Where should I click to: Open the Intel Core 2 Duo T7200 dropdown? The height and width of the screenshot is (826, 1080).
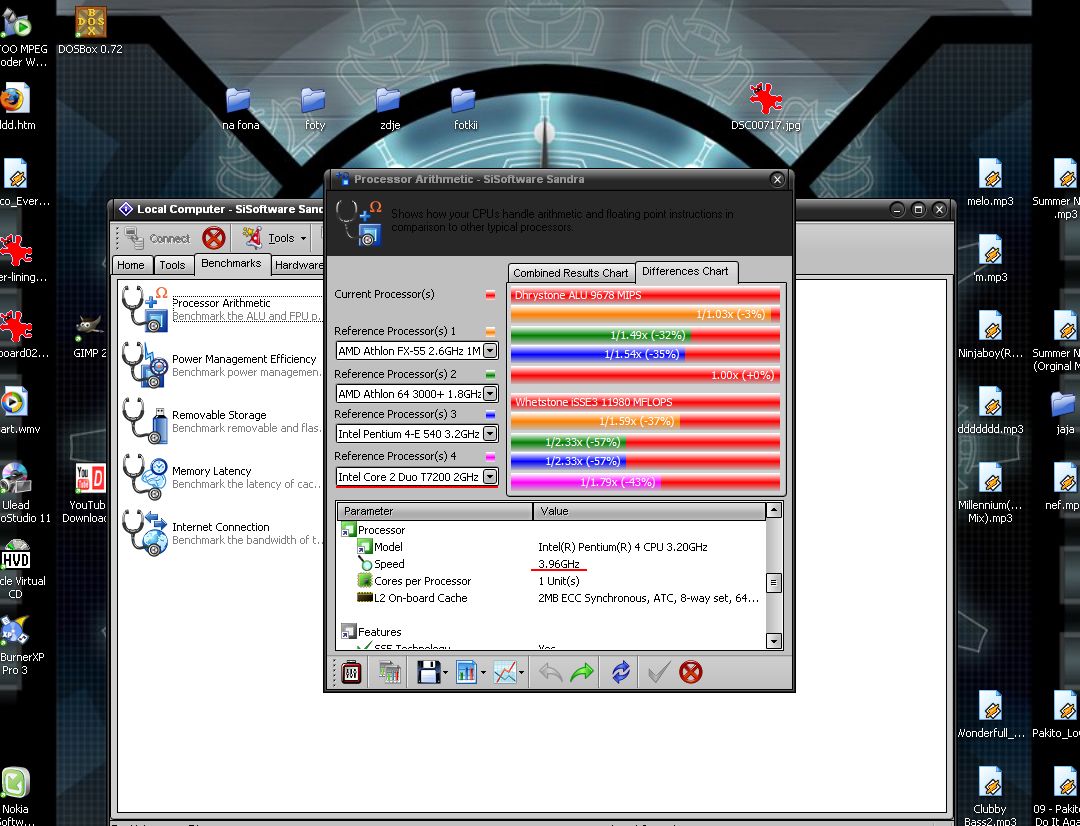490,477
